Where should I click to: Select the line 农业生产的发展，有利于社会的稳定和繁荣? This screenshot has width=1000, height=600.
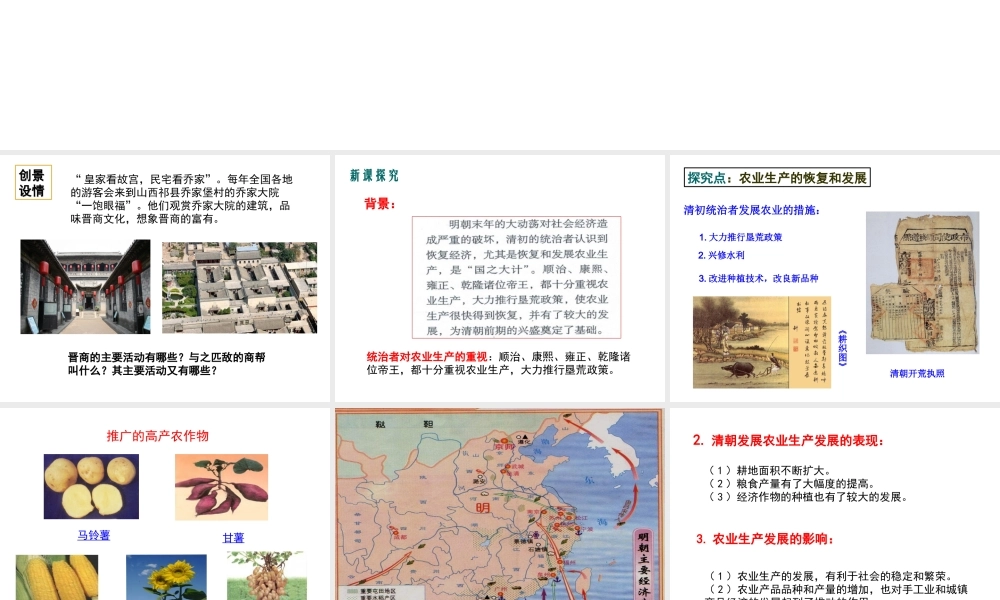831,576
